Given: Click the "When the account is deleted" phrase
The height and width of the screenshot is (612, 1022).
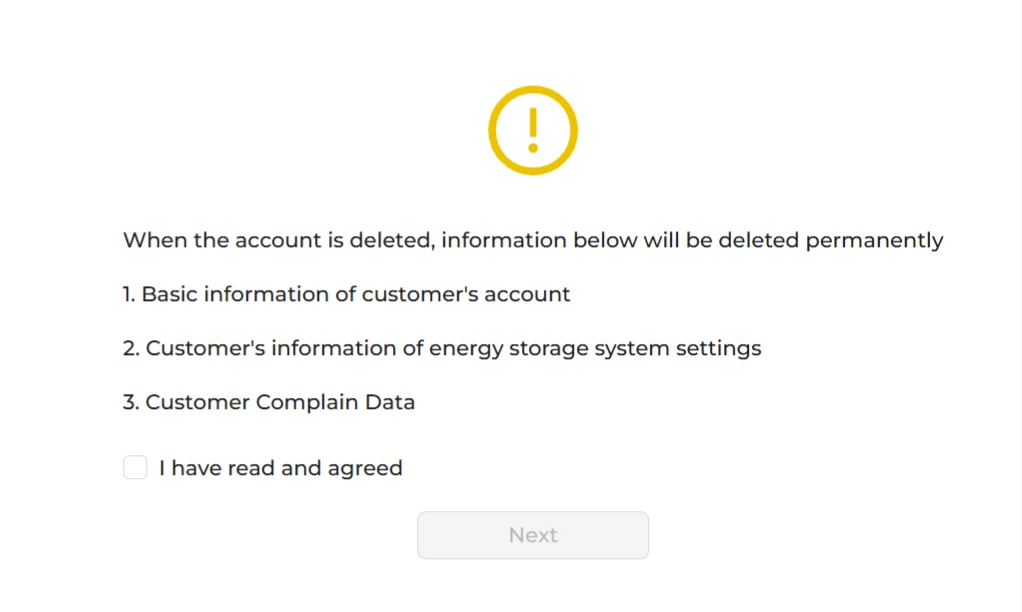Looking at the screenshot, I should [x=278, y=240].
